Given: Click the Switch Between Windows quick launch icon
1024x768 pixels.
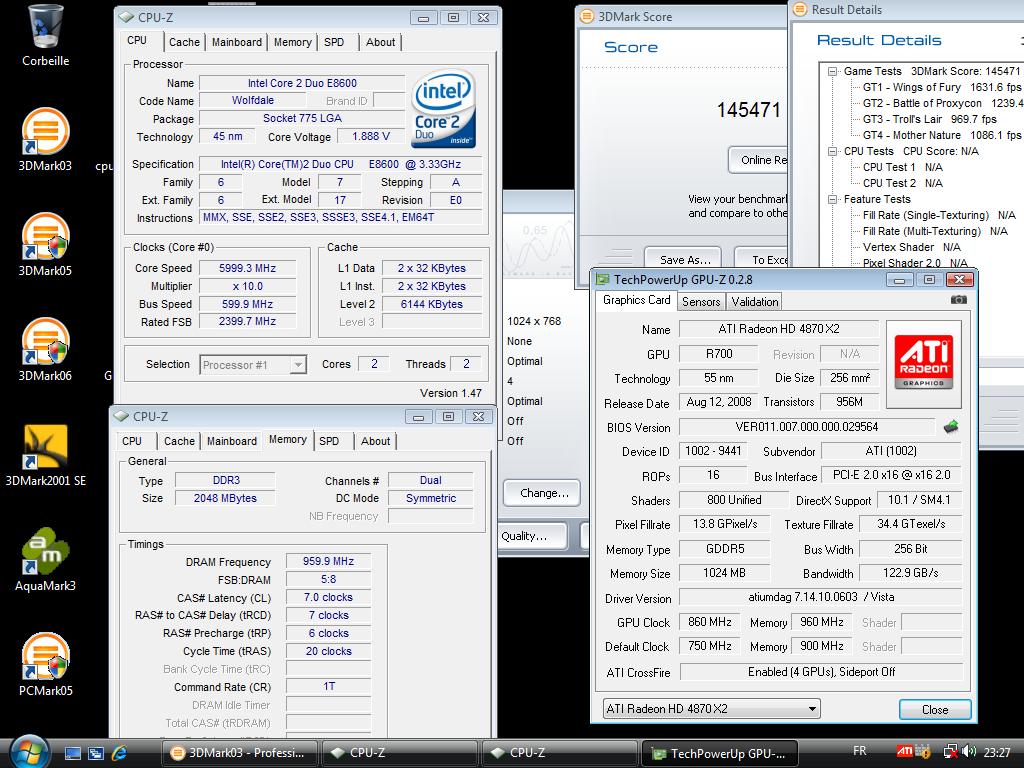Looking at the screenshot, I should [x=96, y=754].
